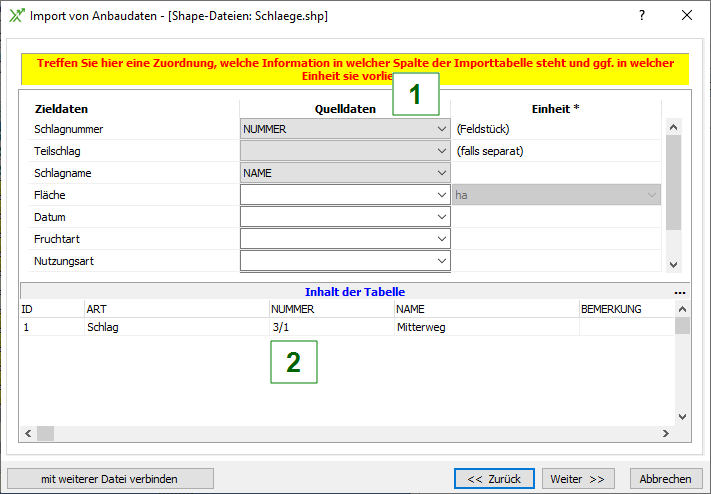Open the Schlagnummer source dropdown
This screenshot has width=711, height=494.
pyautogui.click(x=345, y=129)
